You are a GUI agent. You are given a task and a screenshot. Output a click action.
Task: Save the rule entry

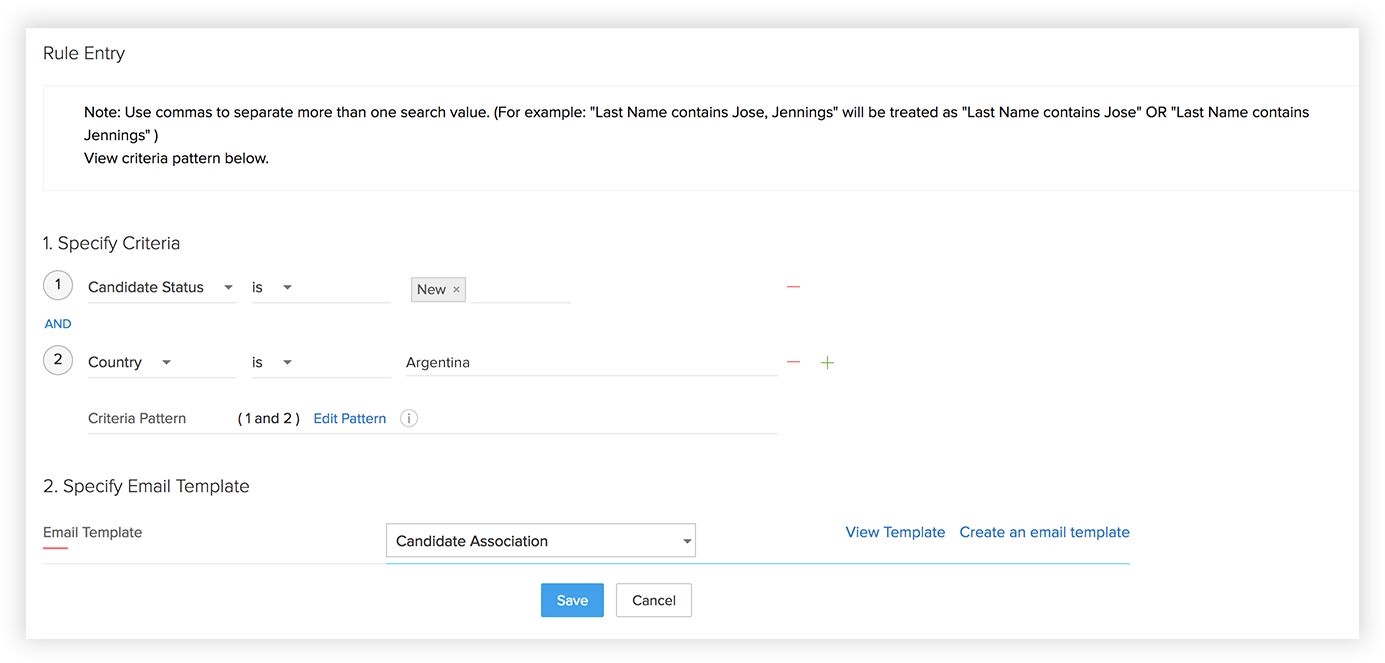[x=572, y=600]
